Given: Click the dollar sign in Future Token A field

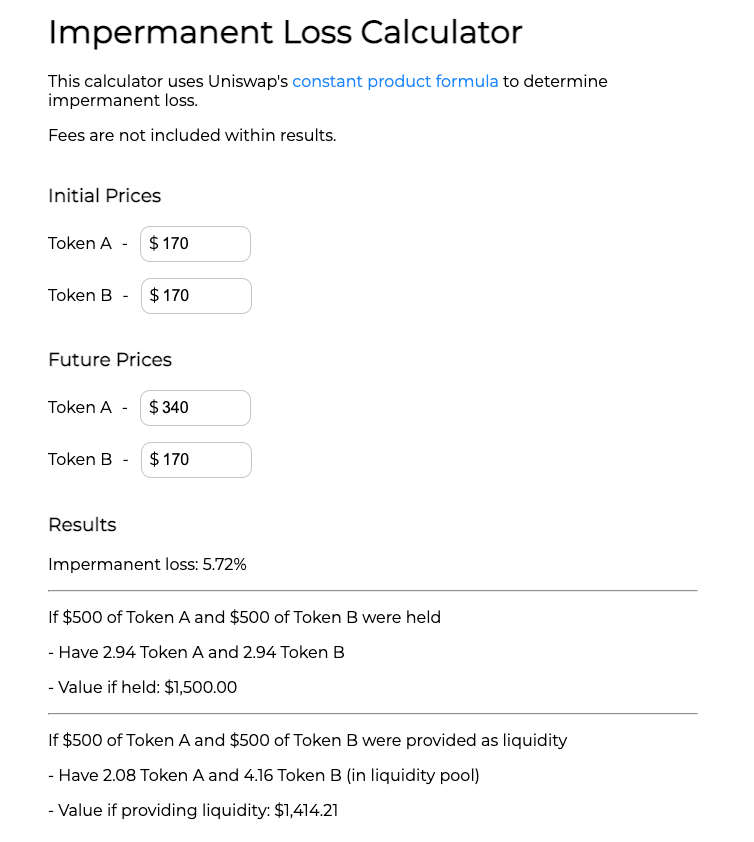Looking at the screenshot, I should point(154,408).
